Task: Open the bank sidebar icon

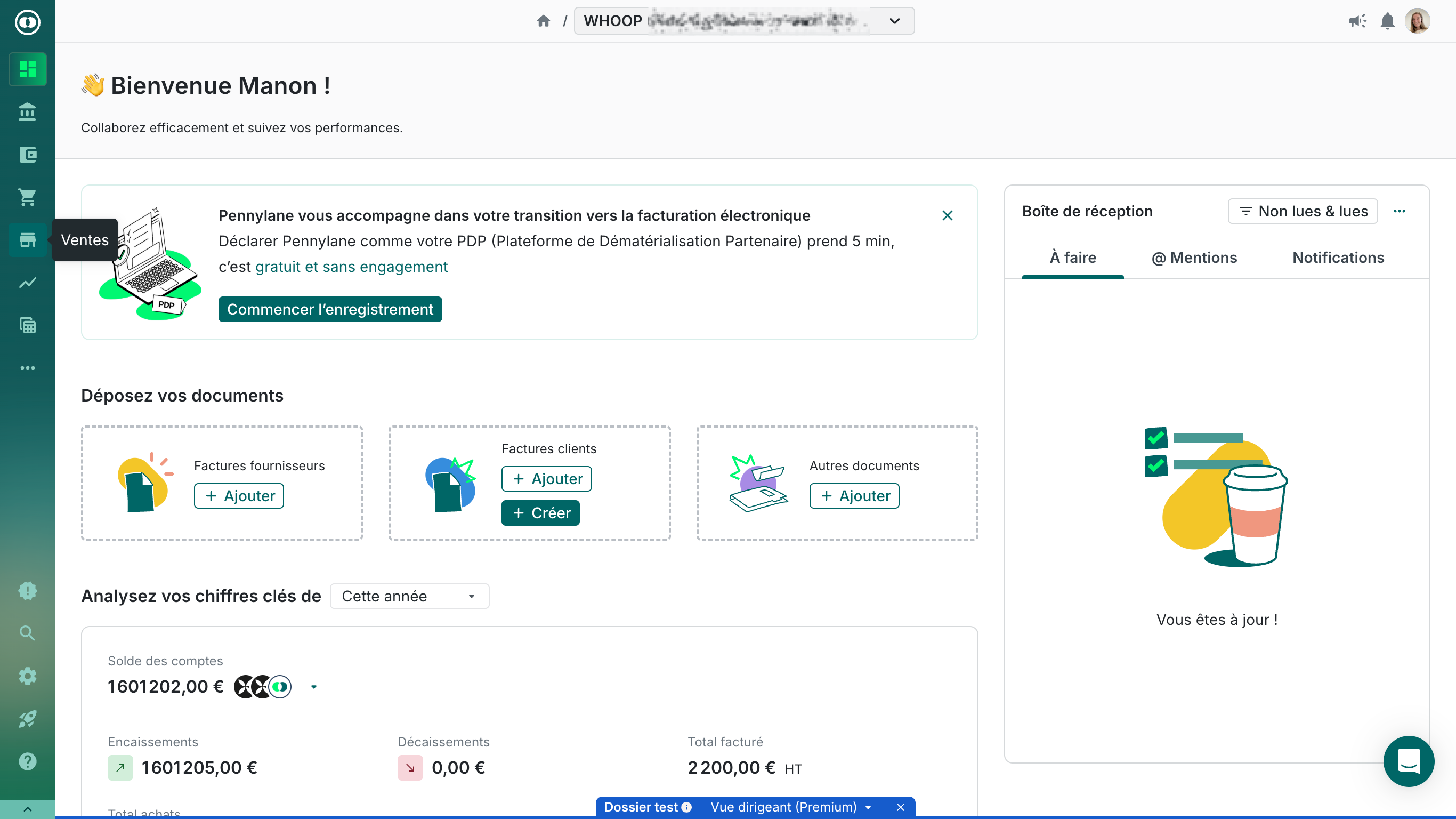Action: 27,112
